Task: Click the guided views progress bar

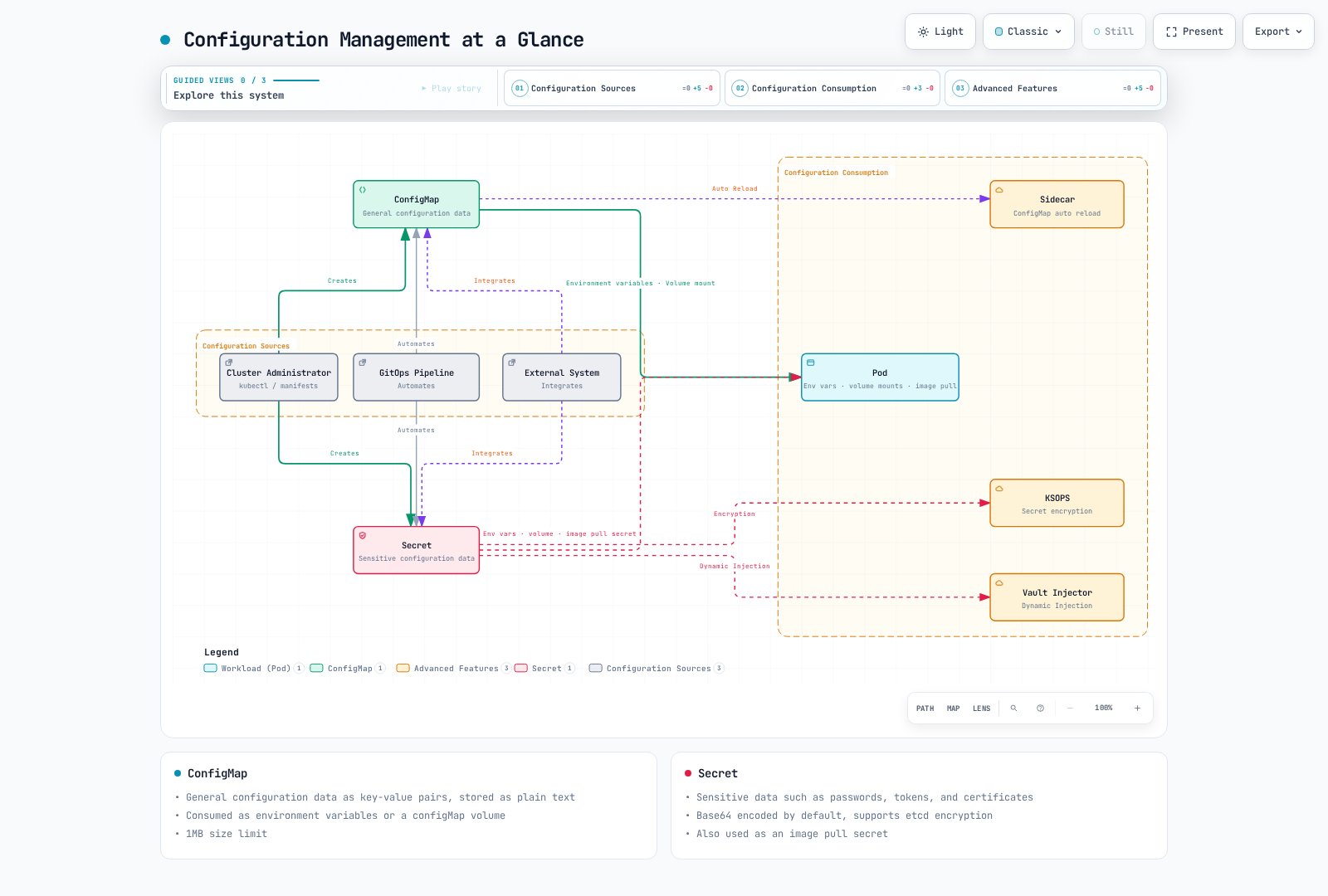Action: pyautogui.click(x=296, y=80)
